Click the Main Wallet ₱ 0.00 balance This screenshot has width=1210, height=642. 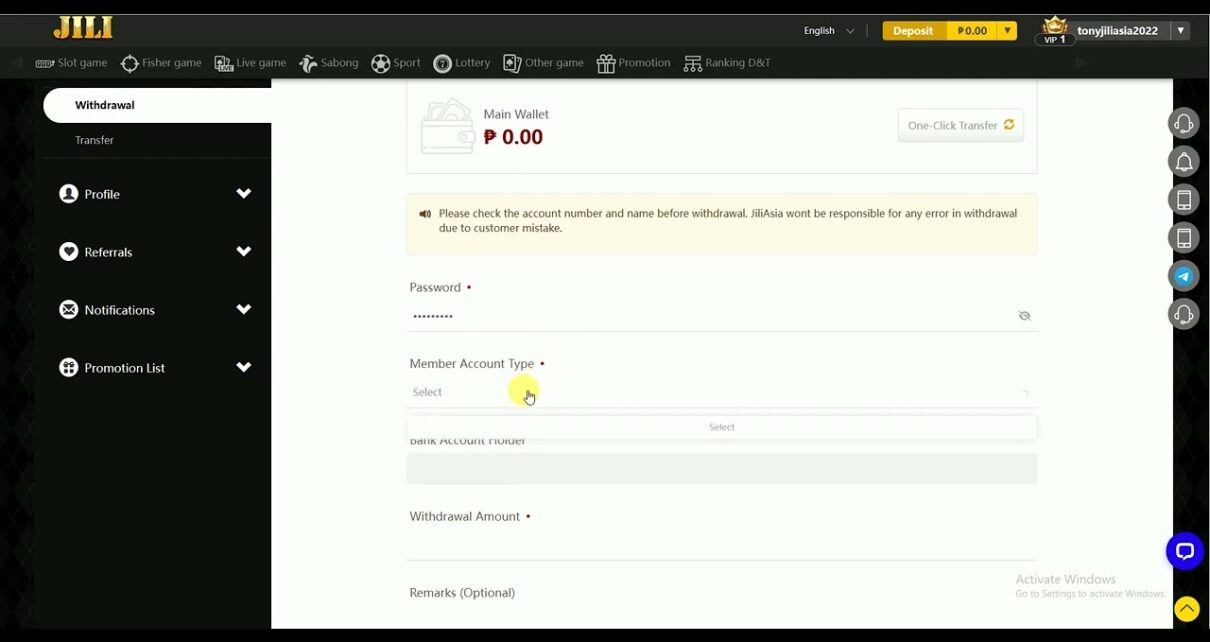coord(513,137)
